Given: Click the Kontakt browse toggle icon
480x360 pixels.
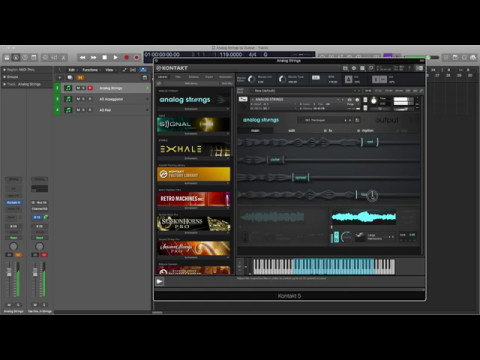Looking at the screenshot, I should (x=345, y=68).
